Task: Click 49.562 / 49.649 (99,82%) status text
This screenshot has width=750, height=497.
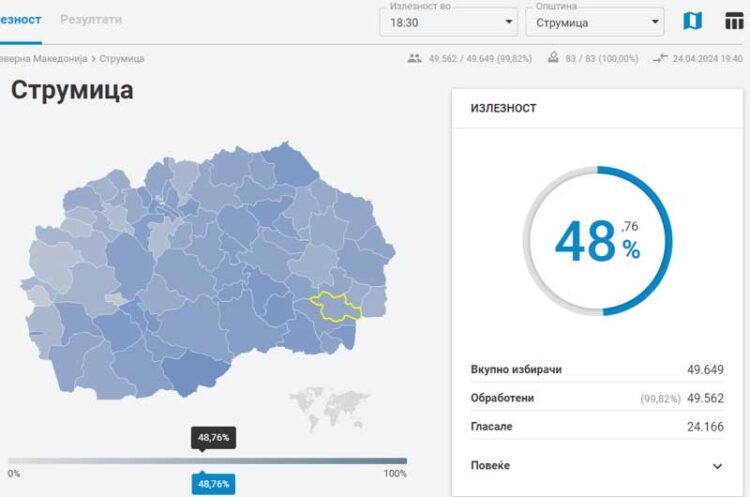Action: pyautogui.click(x=480, y=59)
